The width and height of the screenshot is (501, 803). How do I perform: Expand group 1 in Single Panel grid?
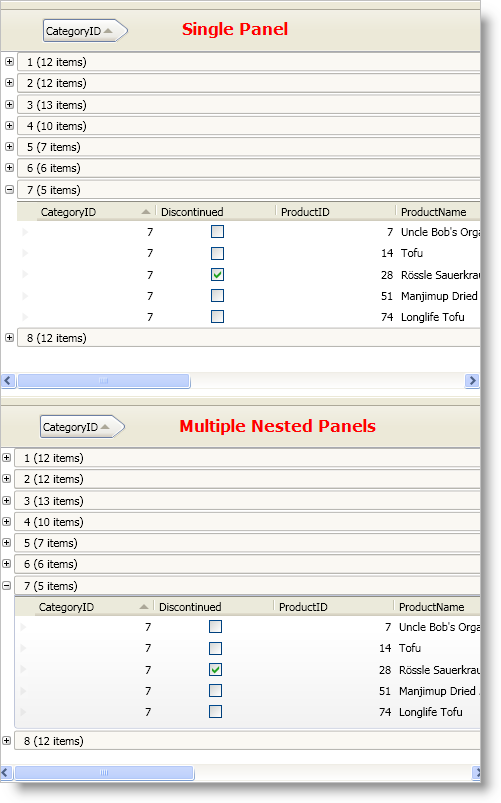click(x=9, y=61)
